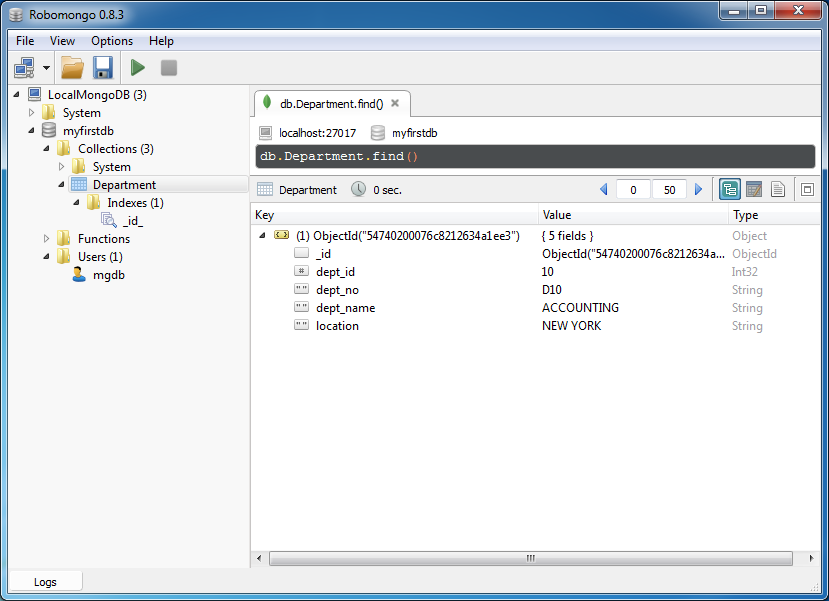Close the db.Department.find() tab
Image resolution: width=829 pixels, height=601 pixels.
tap(395, 103)
